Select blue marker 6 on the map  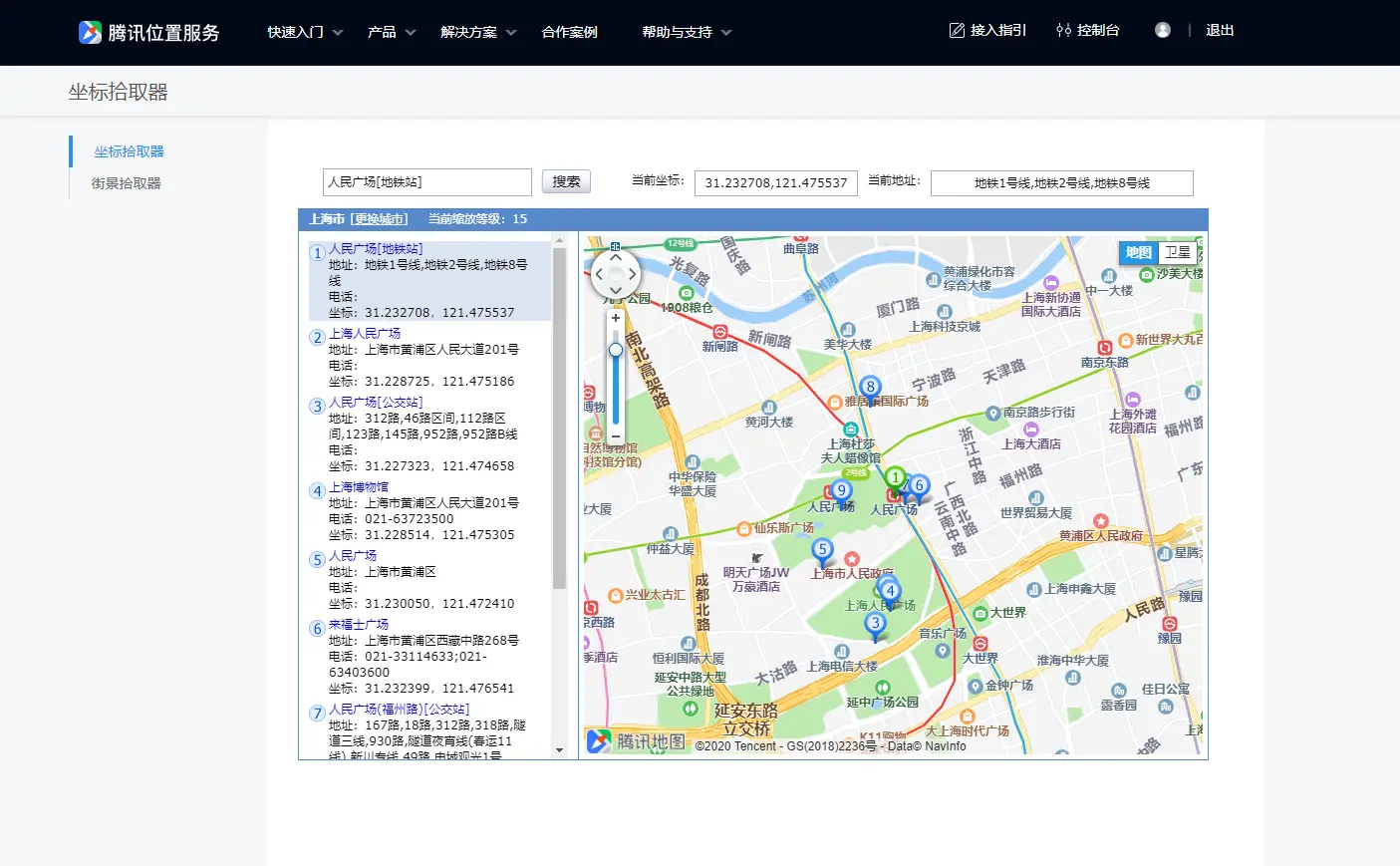click(x=920, y=488)
